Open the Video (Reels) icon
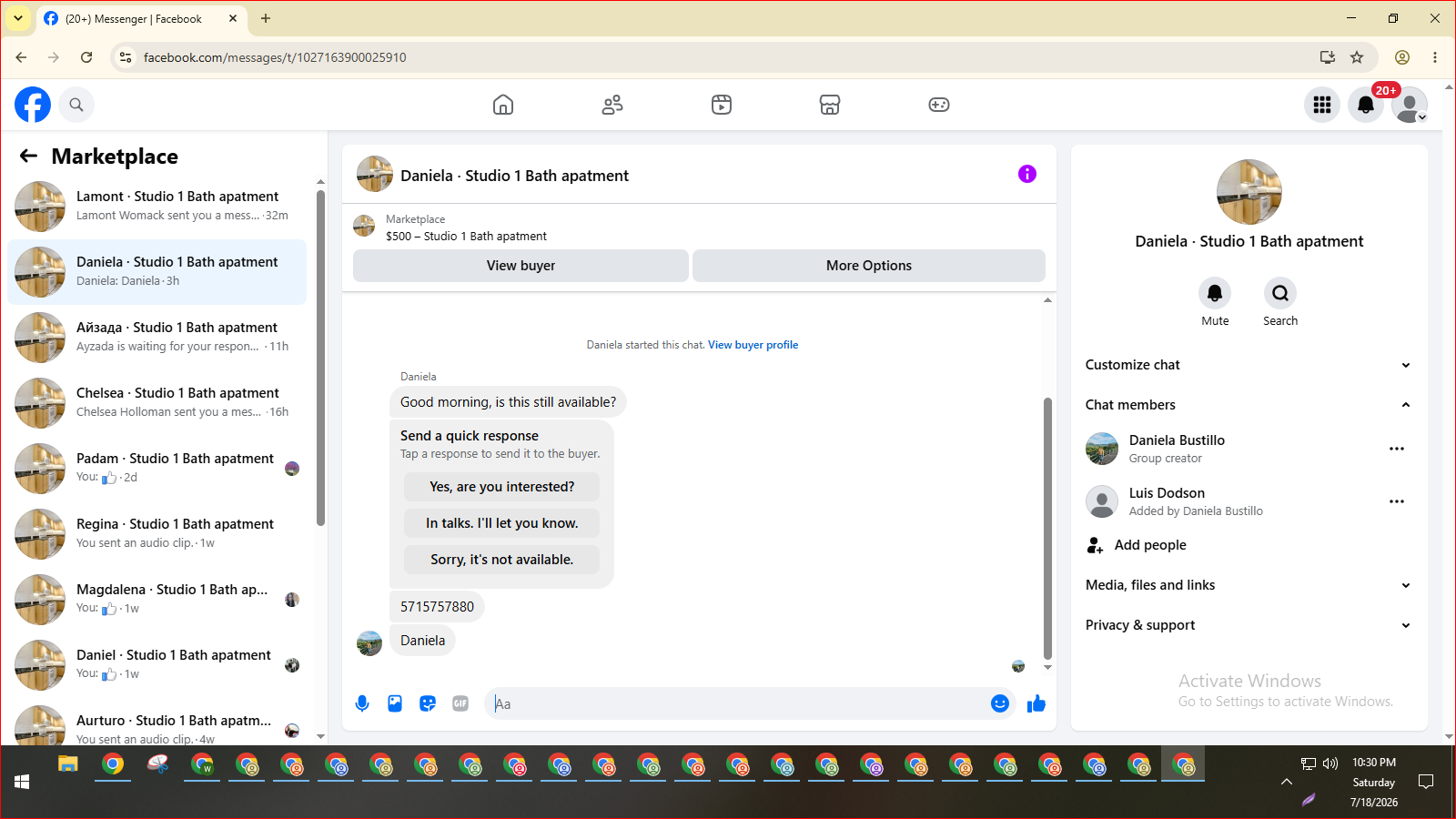The width and height of the screenshot is (1456, 819). [x=722, y=105]
